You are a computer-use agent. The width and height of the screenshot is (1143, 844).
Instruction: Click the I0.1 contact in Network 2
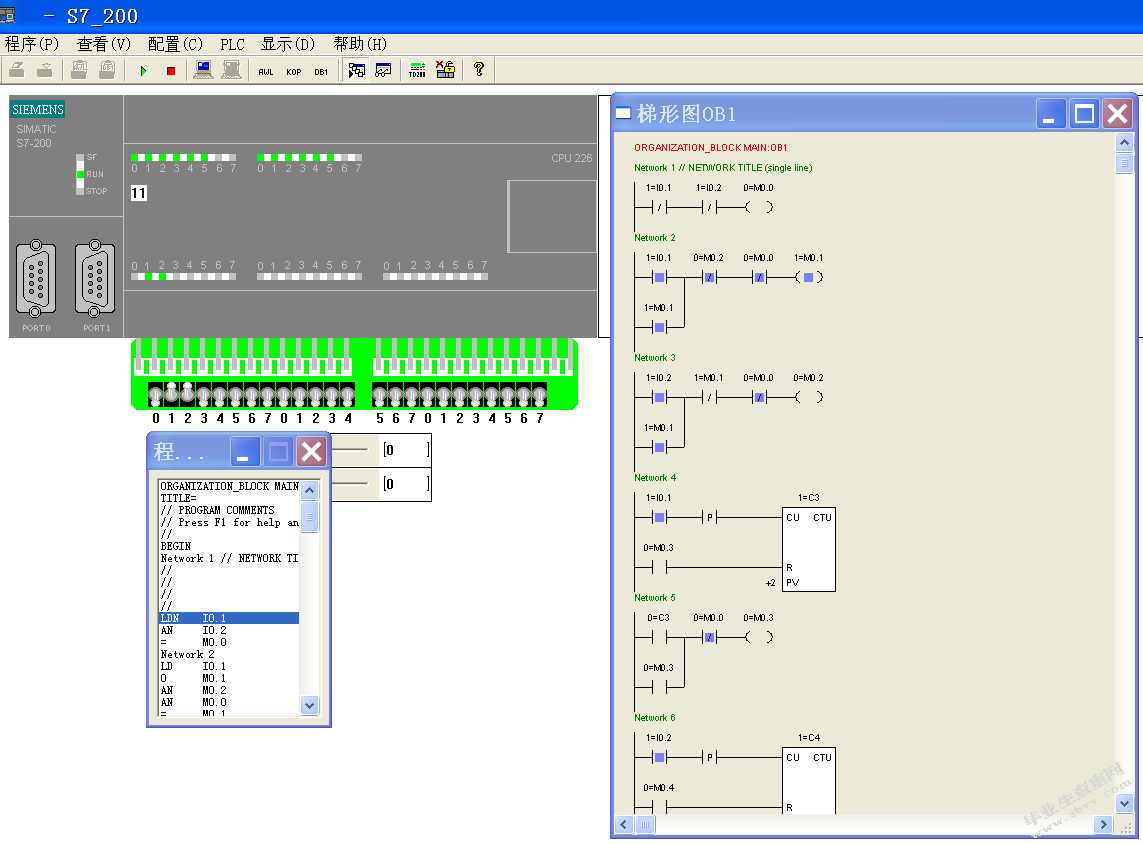659,277
